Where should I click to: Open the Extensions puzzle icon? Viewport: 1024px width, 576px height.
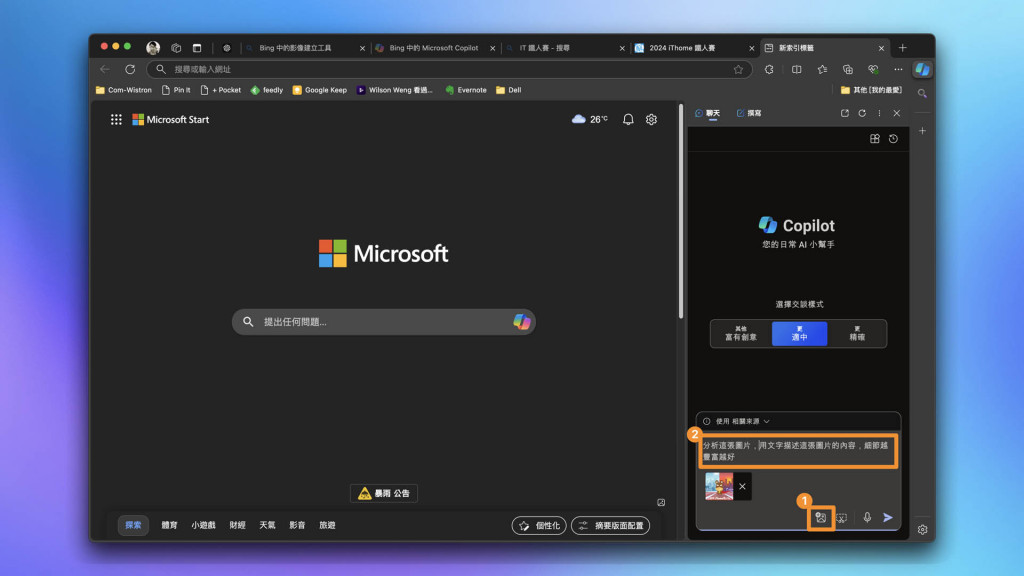click(x=769, y=69)
